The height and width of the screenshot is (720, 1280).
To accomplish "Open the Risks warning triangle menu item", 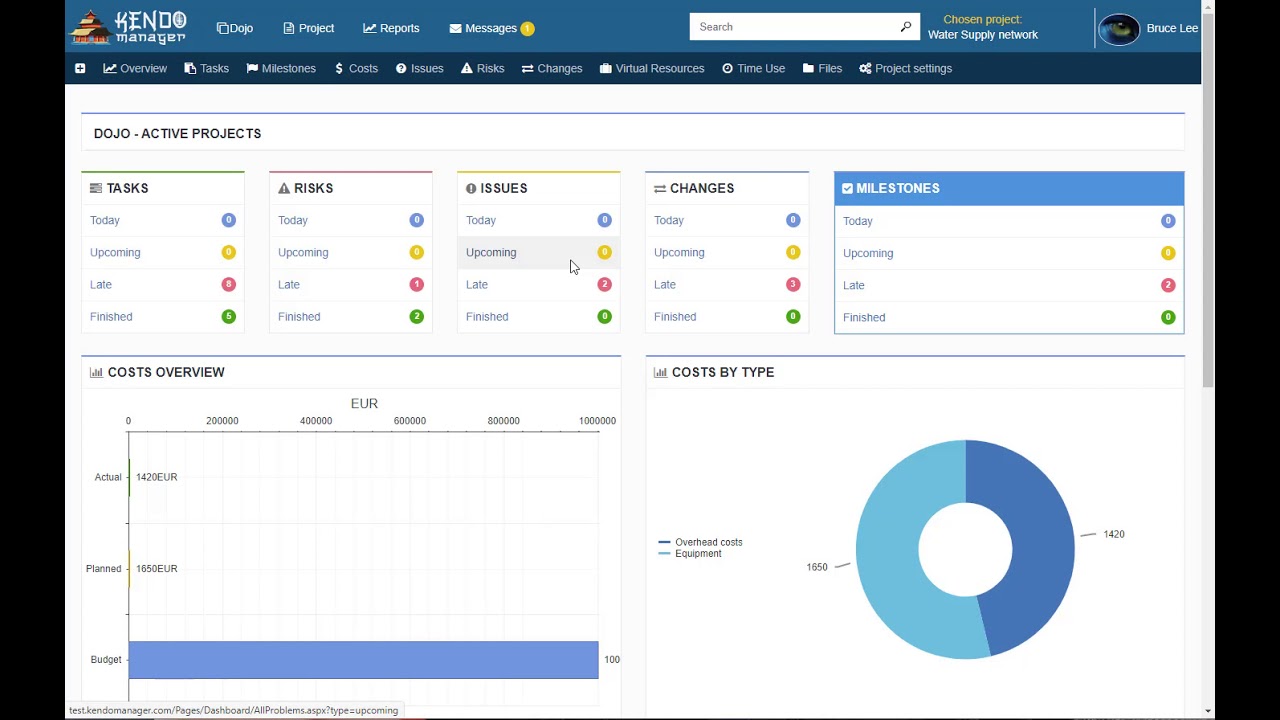I will pyautogui.click(x=482, y=68).
